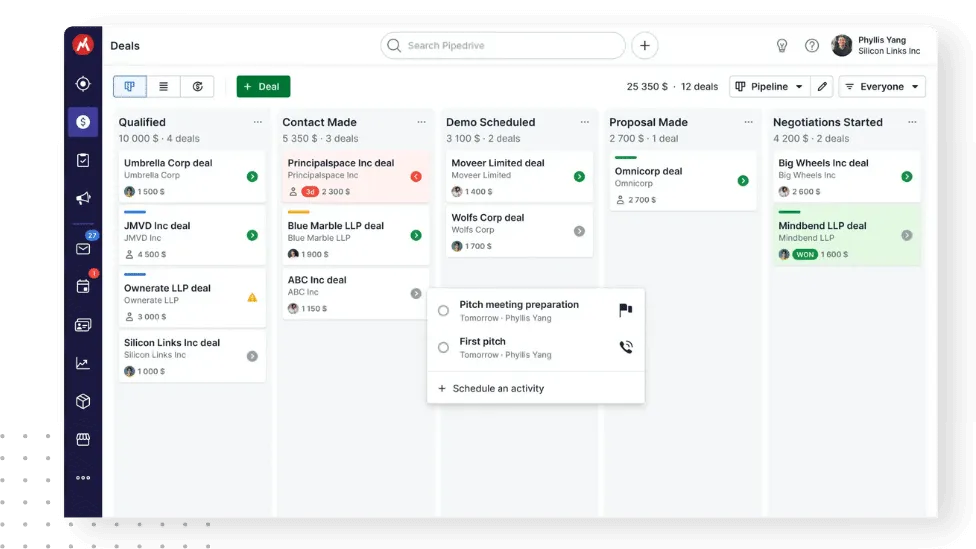Click warning triangle on Ownerate LLP deal
The image size is (976, 549).
pos(252,298)
